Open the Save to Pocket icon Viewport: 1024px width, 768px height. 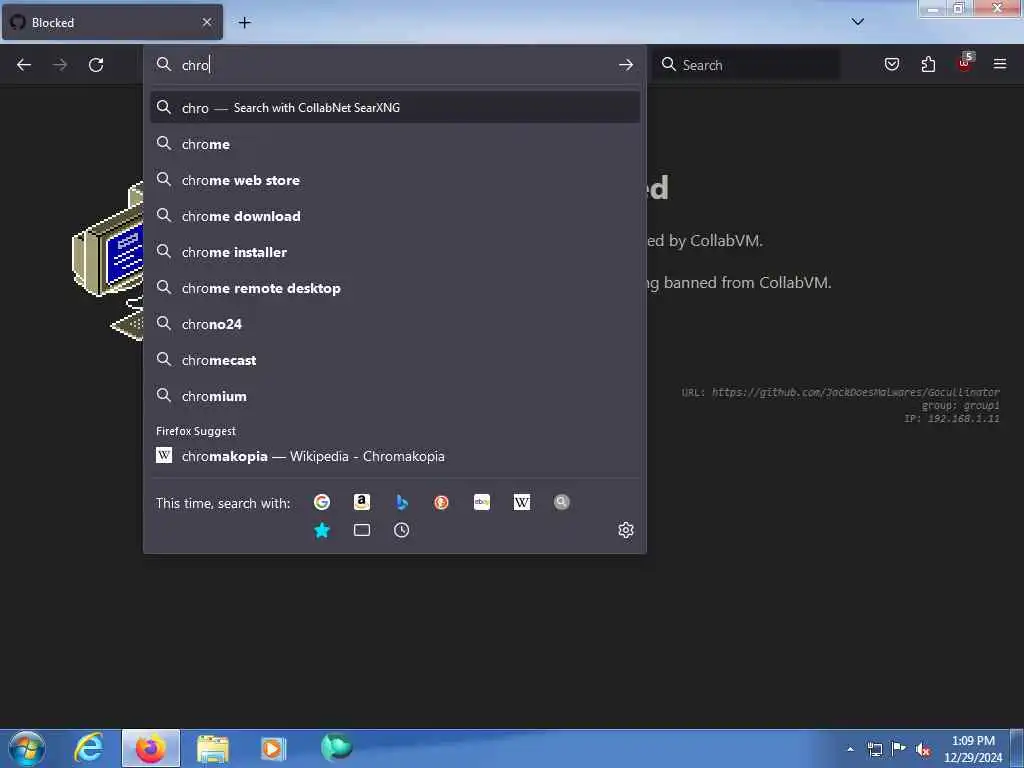891,64
